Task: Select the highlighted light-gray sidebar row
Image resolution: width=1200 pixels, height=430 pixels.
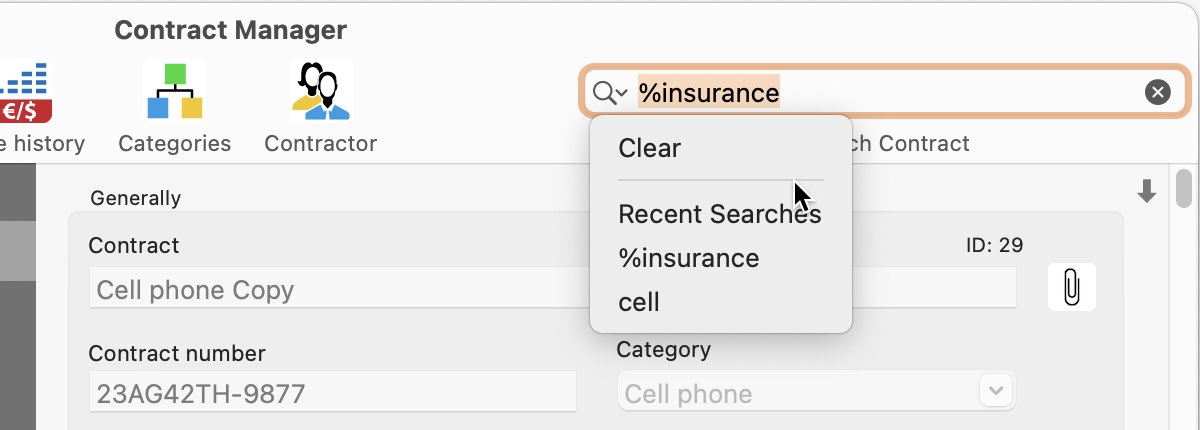Action: (x=18, y=250)
